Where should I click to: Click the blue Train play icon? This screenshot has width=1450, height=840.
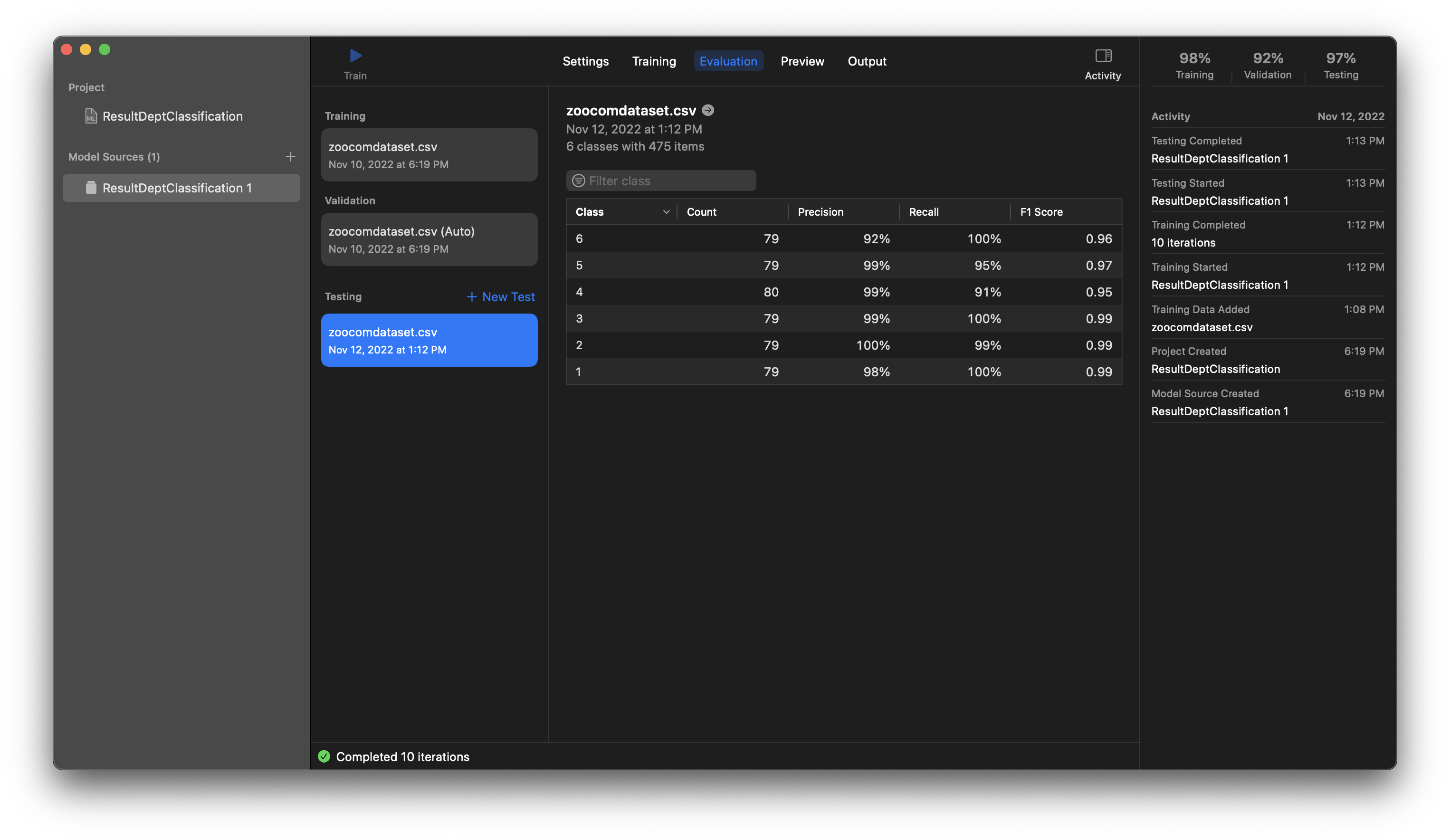(355, 56)
